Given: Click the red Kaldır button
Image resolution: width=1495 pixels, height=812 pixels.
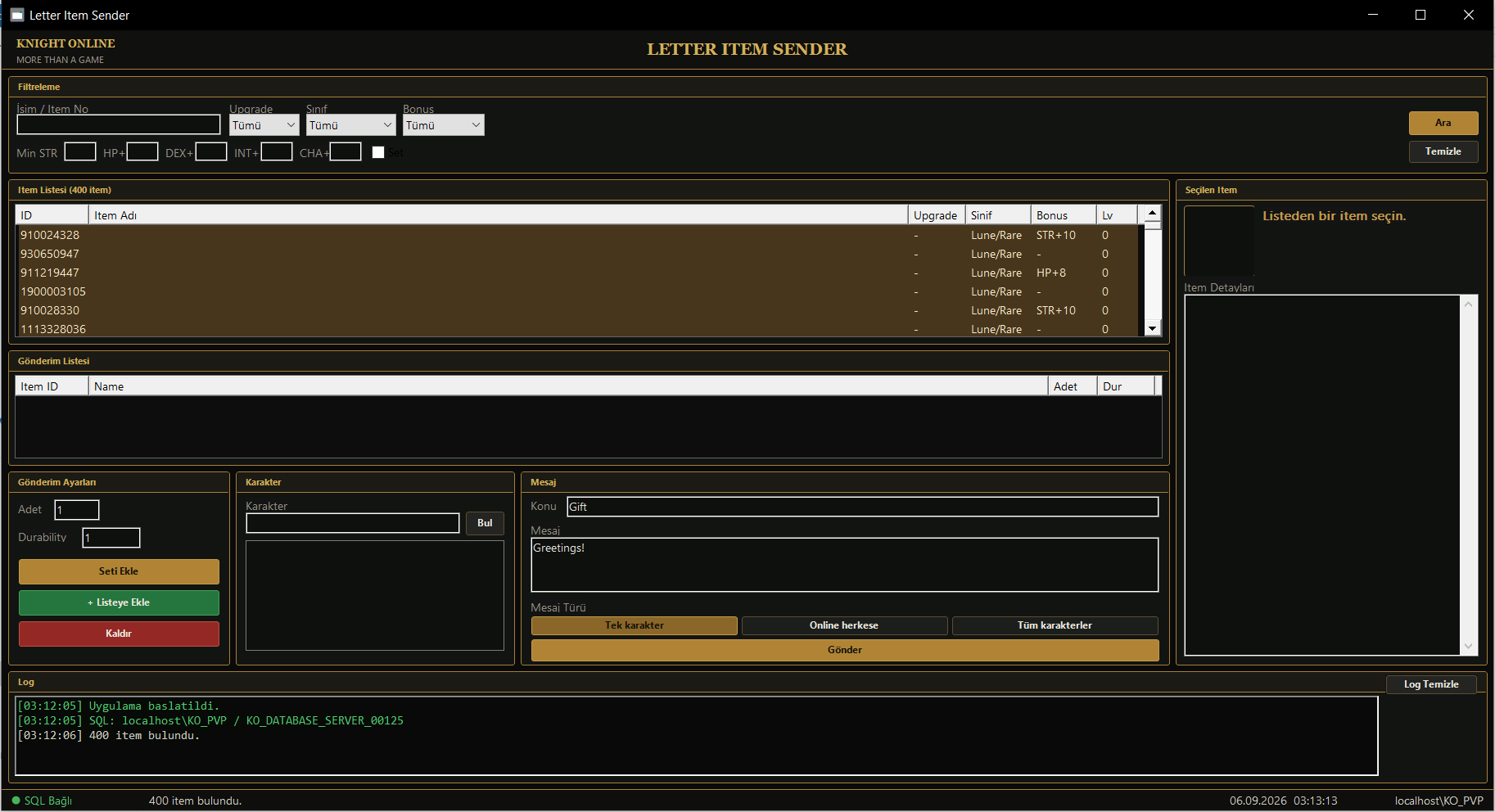Looking at the screenshot, I should tap(119, 634).
